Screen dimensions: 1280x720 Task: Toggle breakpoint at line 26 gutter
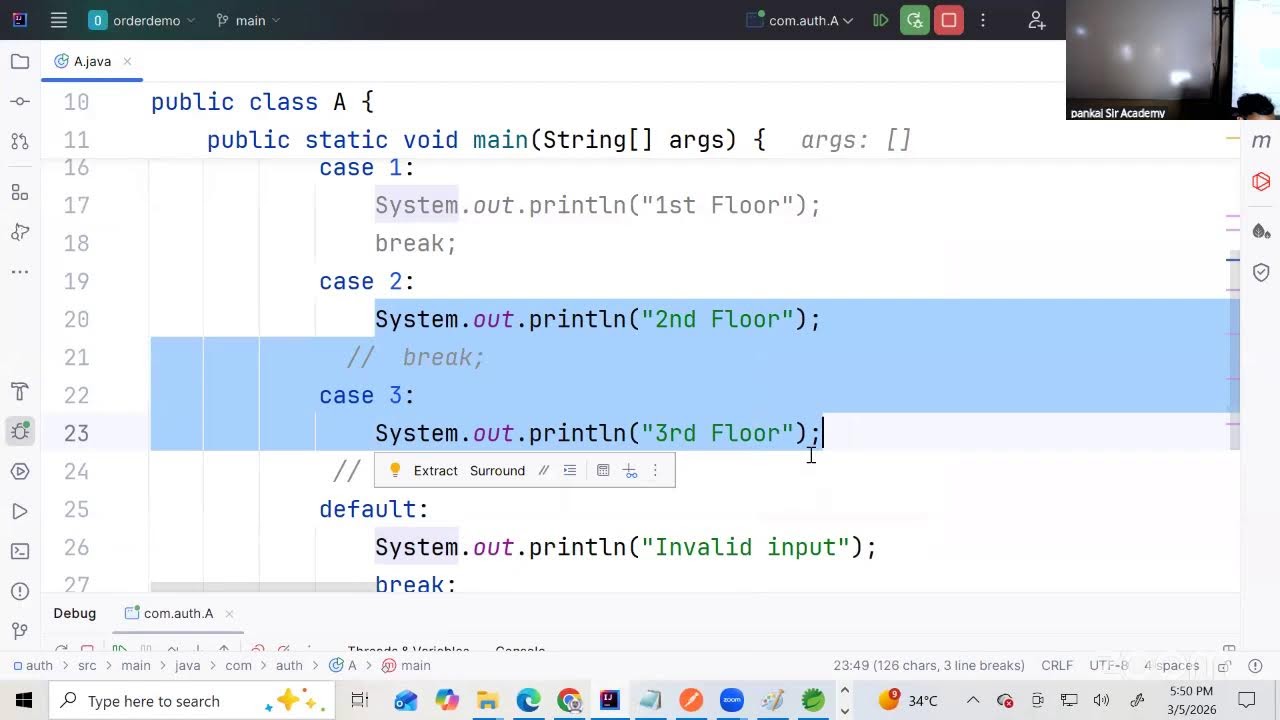click(77, 547)
